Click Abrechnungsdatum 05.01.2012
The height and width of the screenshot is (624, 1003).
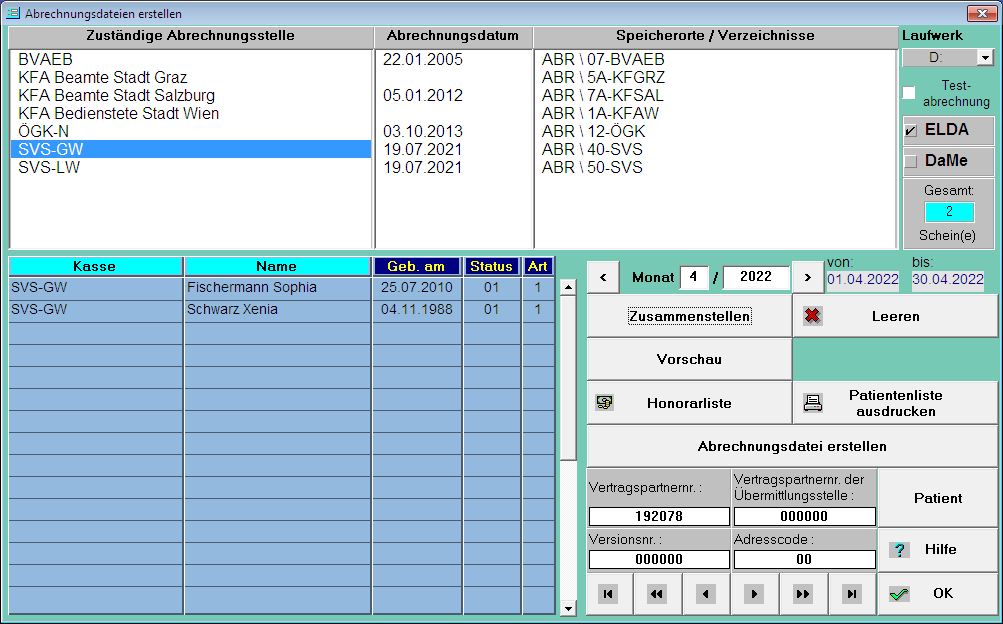pyautogui.click(x=423, y=95)
